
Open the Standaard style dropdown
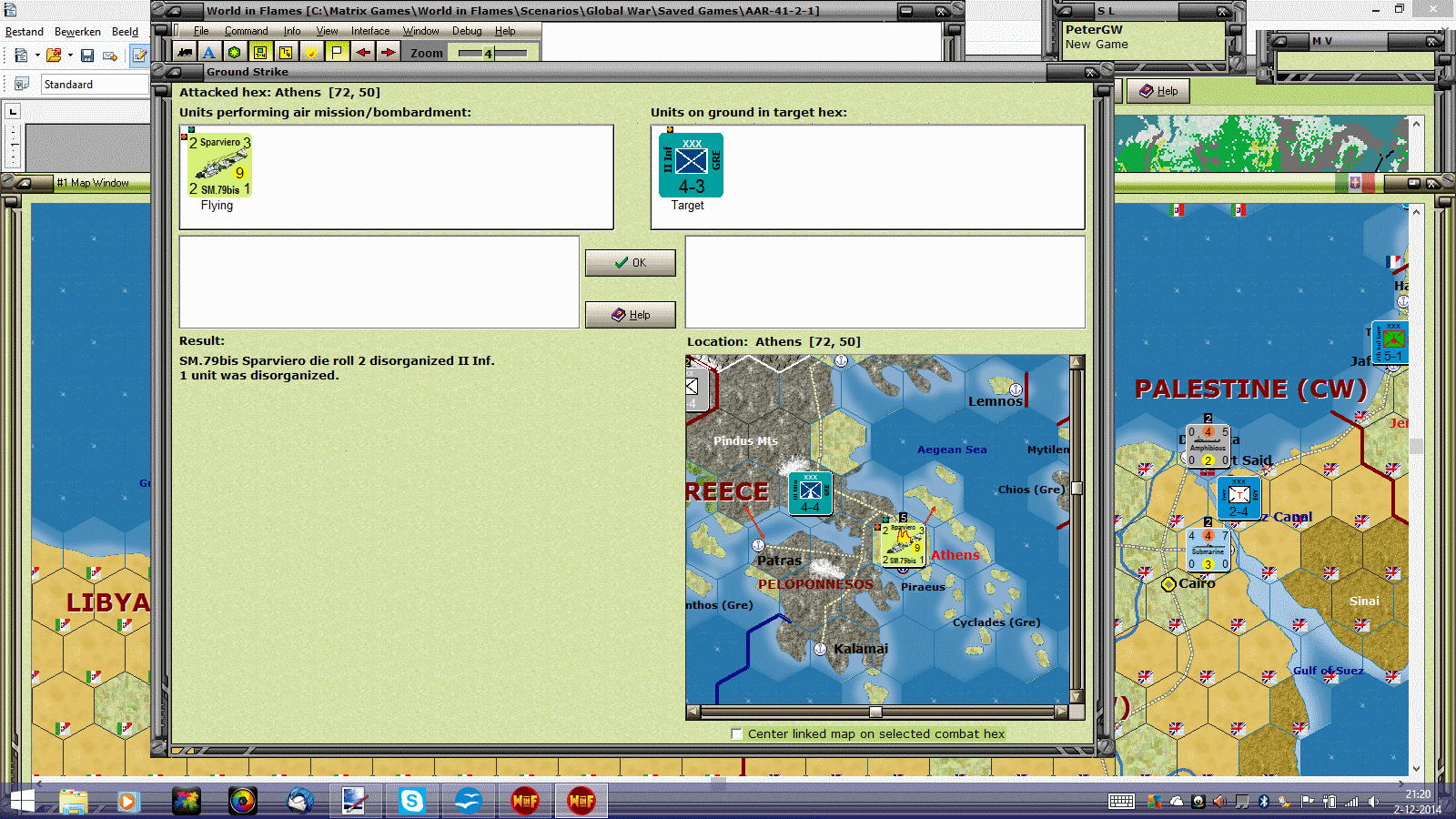pos(95,84)
